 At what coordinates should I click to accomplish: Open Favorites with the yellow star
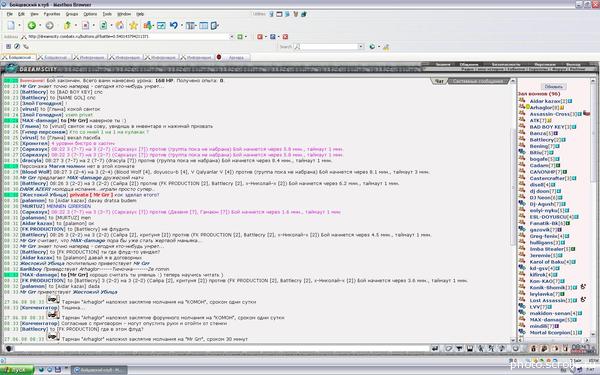(x=134, y=26)
